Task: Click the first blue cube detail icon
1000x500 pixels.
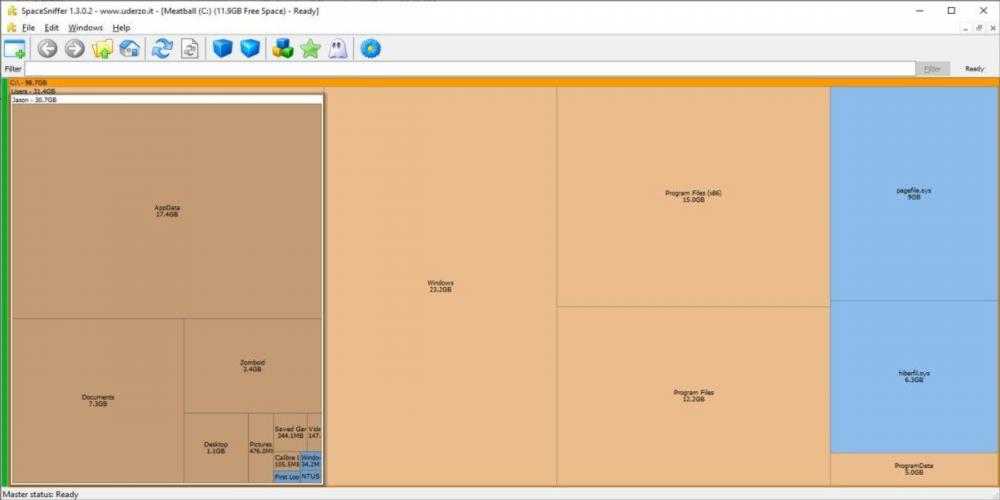Action: point(222,48)
